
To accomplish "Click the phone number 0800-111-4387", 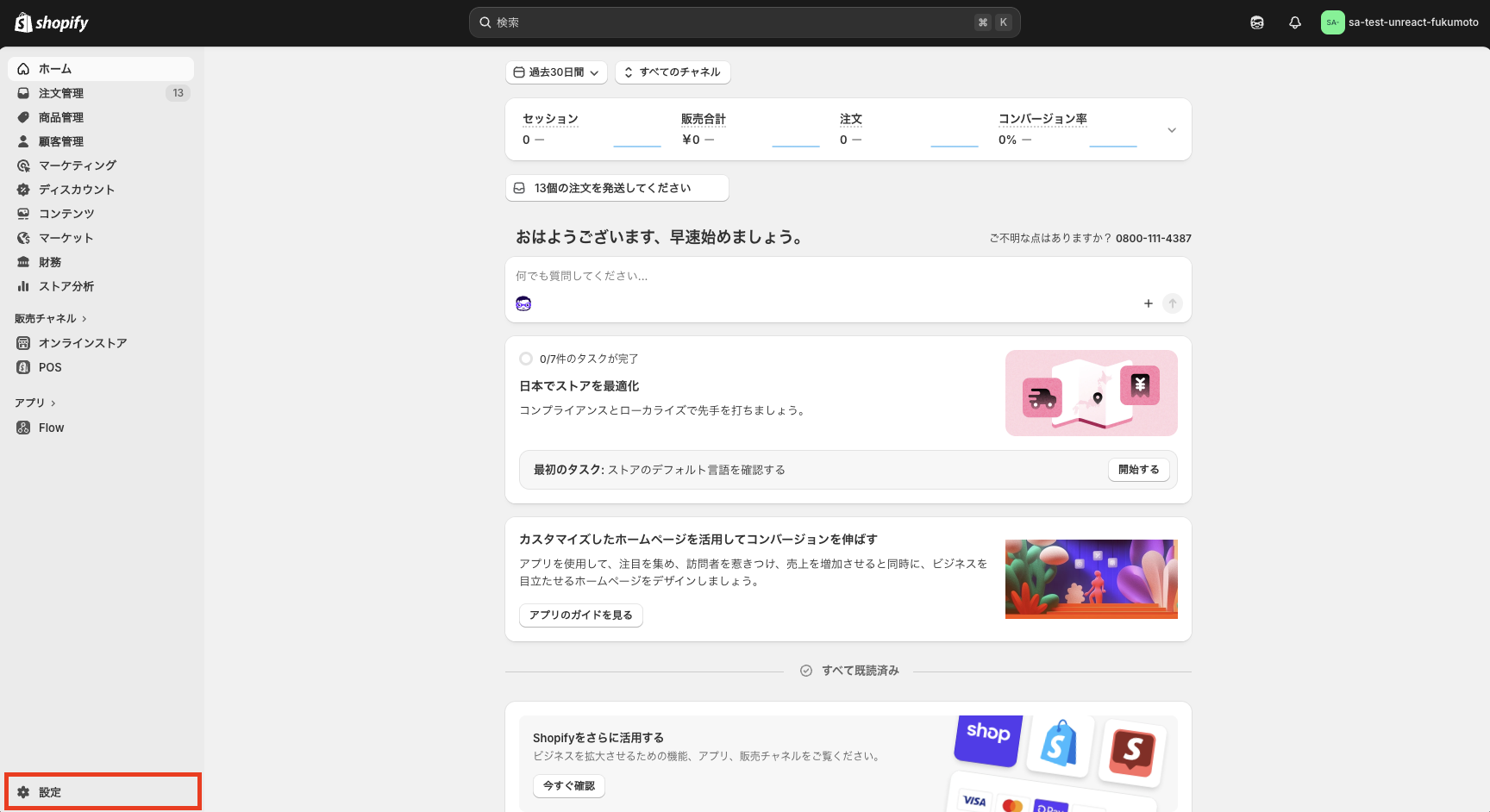I will pos(1154,239).
